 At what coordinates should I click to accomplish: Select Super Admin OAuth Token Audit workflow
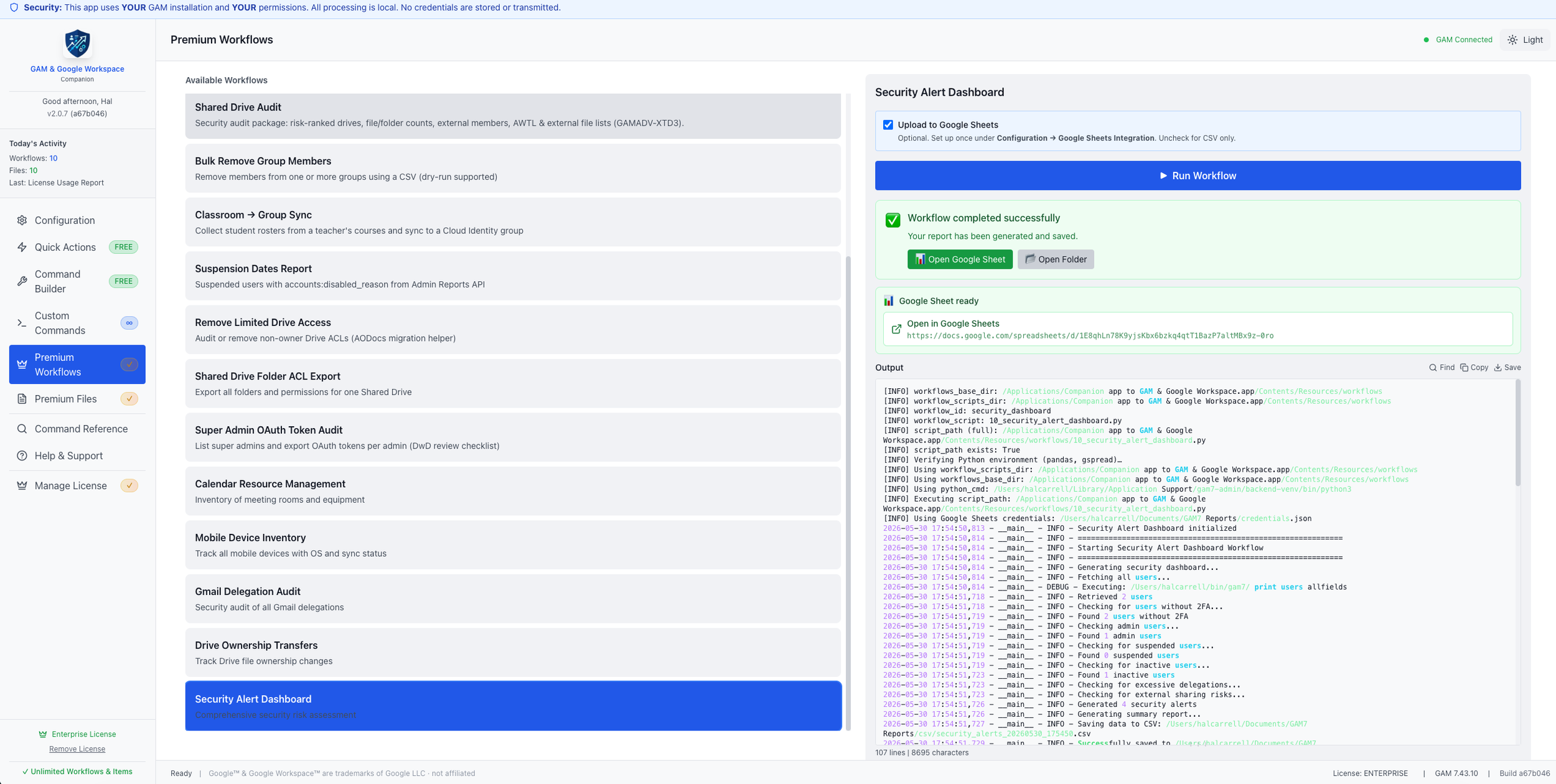point(513,437)
